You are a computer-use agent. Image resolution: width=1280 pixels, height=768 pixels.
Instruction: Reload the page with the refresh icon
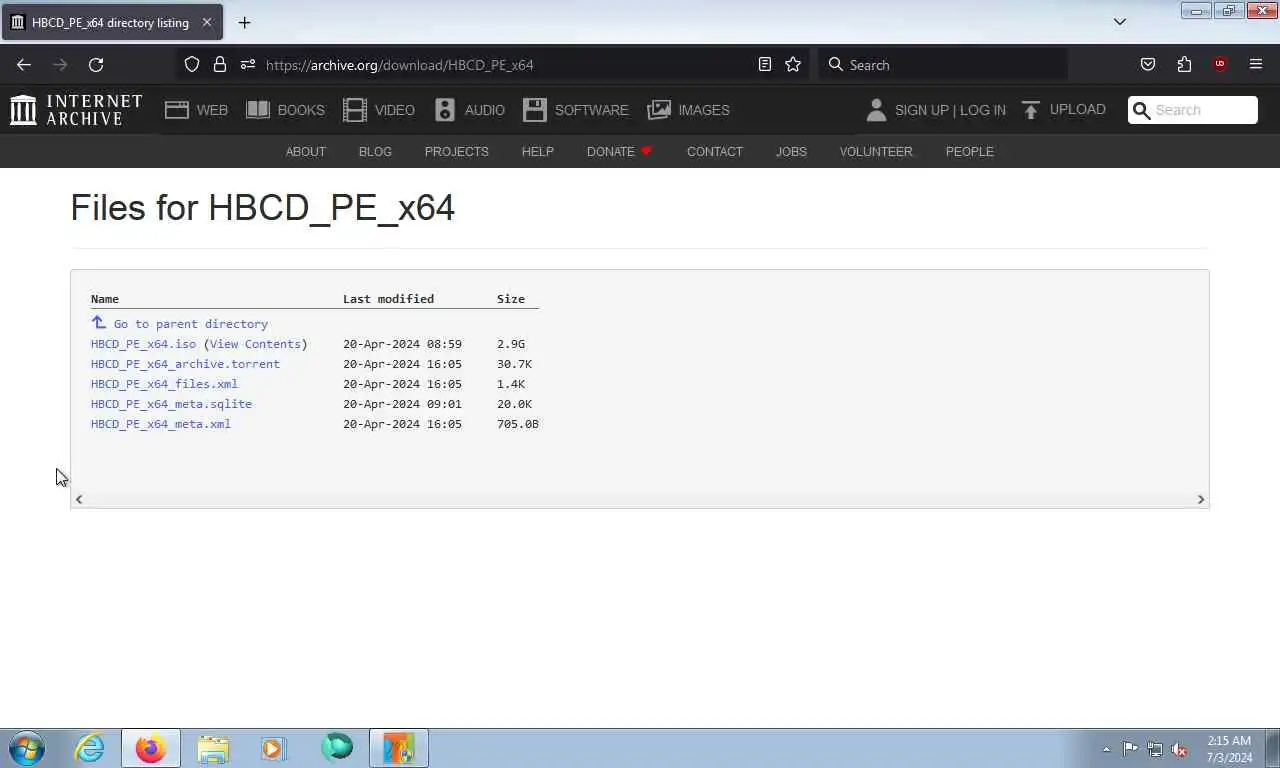96,64
